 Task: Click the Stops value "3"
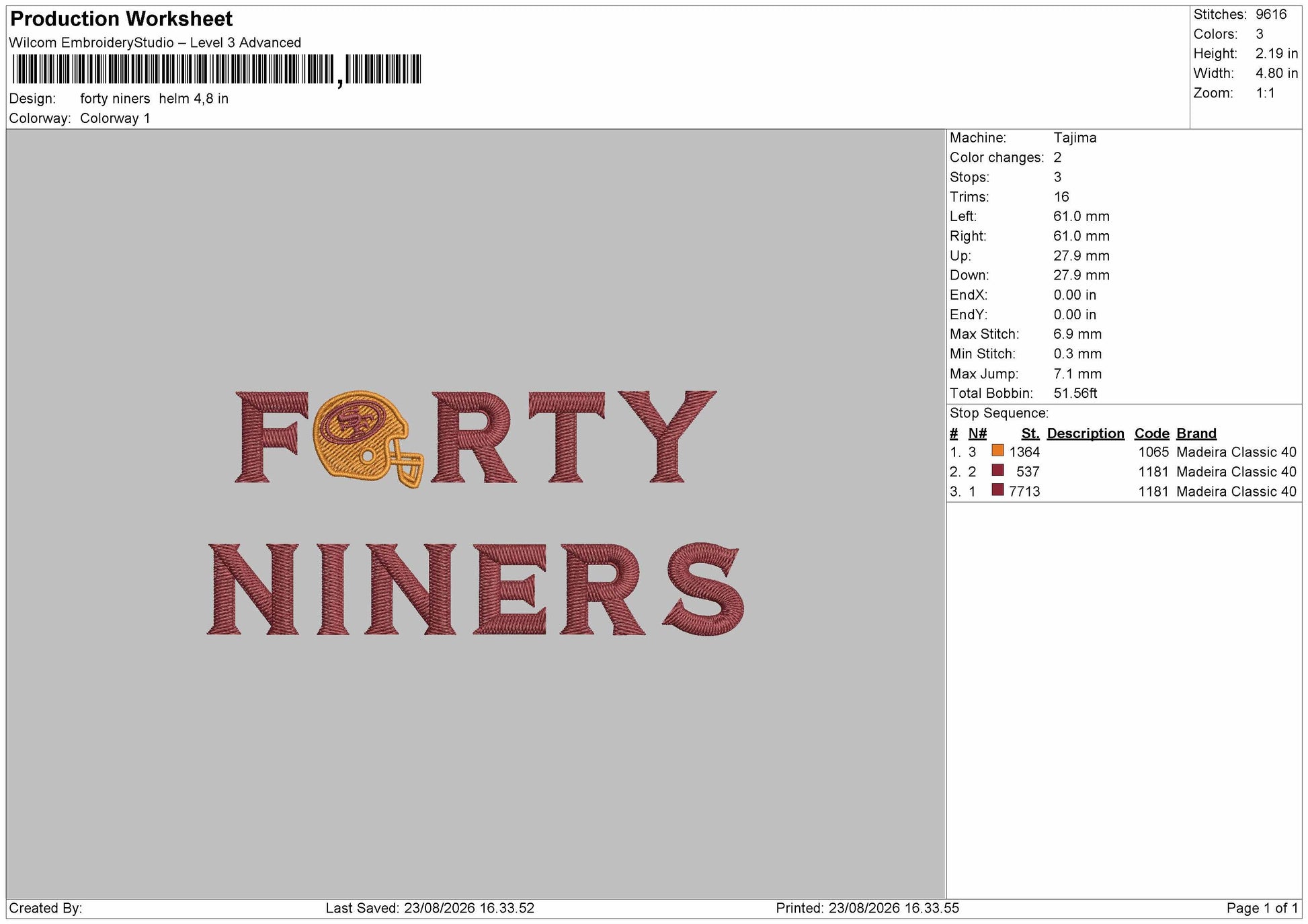tap(1057, 177)
